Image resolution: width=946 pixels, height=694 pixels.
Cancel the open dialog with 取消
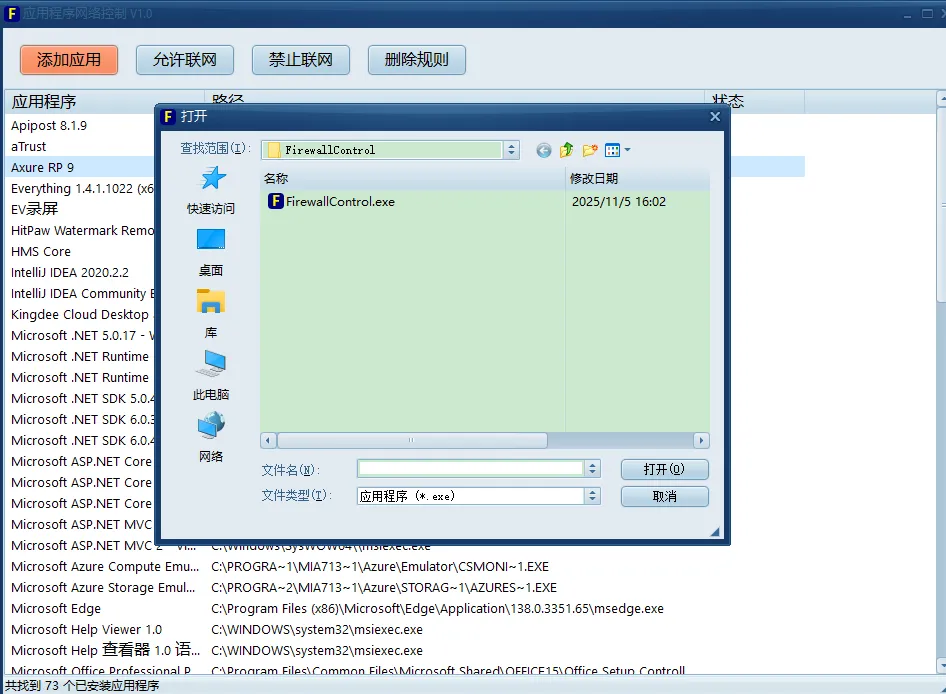664,496
